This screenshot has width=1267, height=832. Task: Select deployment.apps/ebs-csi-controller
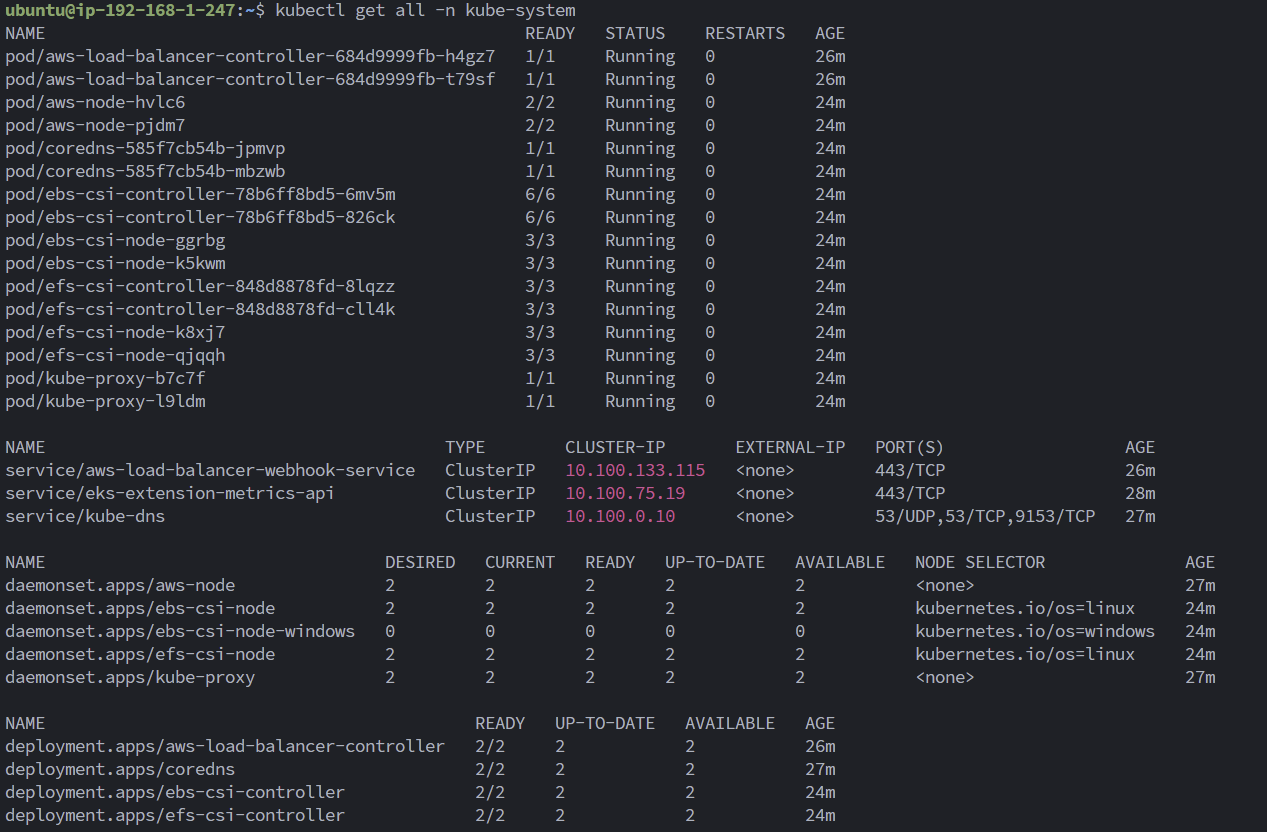175,792
